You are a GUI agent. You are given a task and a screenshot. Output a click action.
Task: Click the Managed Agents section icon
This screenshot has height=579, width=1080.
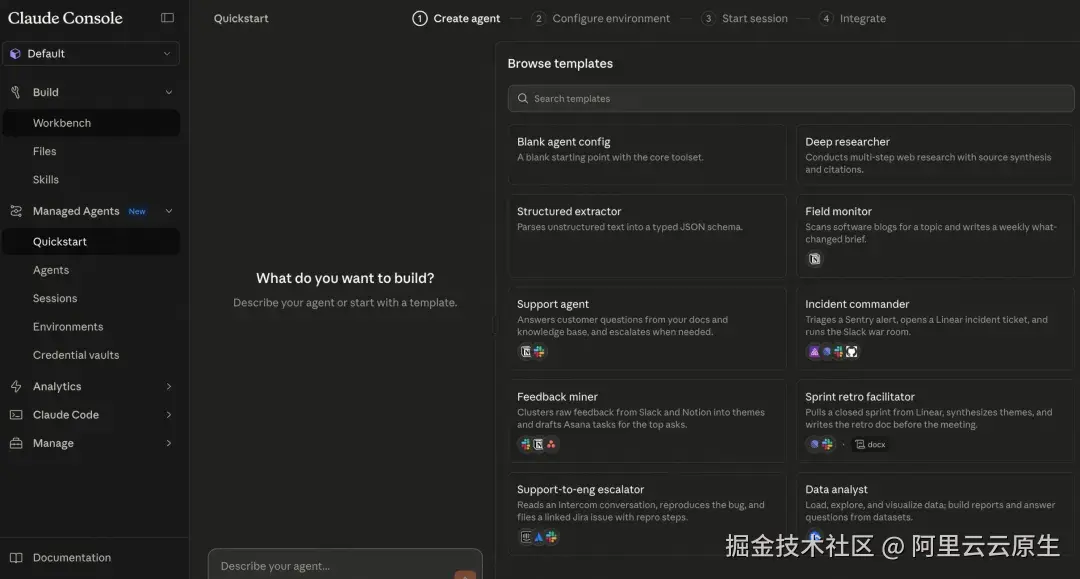pyautogui.click(x=16, y=211)
